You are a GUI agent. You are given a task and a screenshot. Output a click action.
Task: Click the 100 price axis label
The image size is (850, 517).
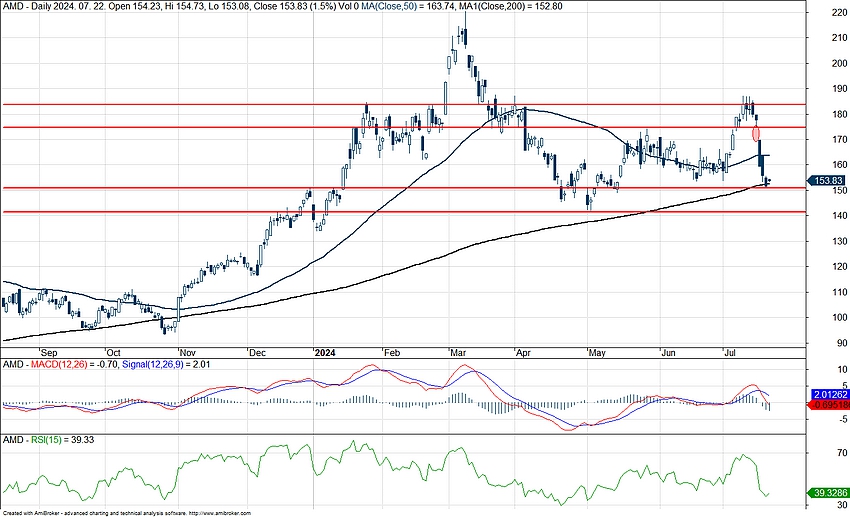(839, 318)
